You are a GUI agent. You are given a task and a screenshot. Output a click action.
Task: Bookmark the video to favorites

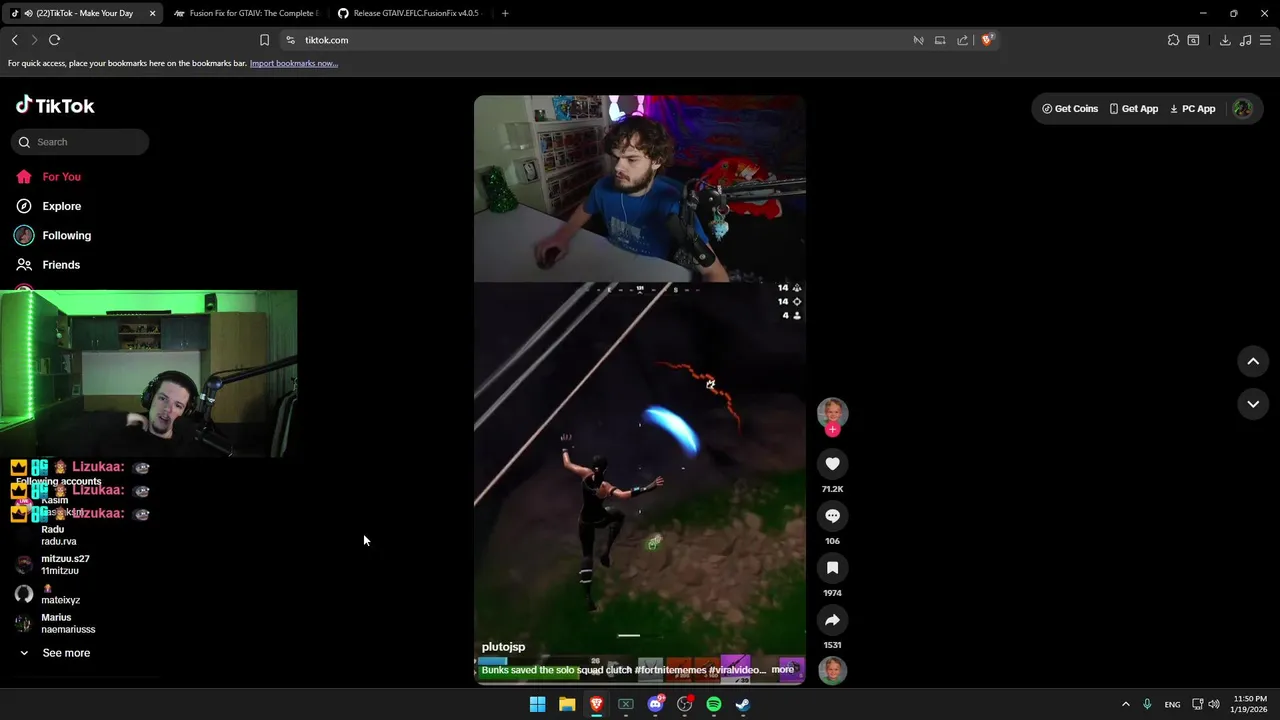(x=832, y=567)
